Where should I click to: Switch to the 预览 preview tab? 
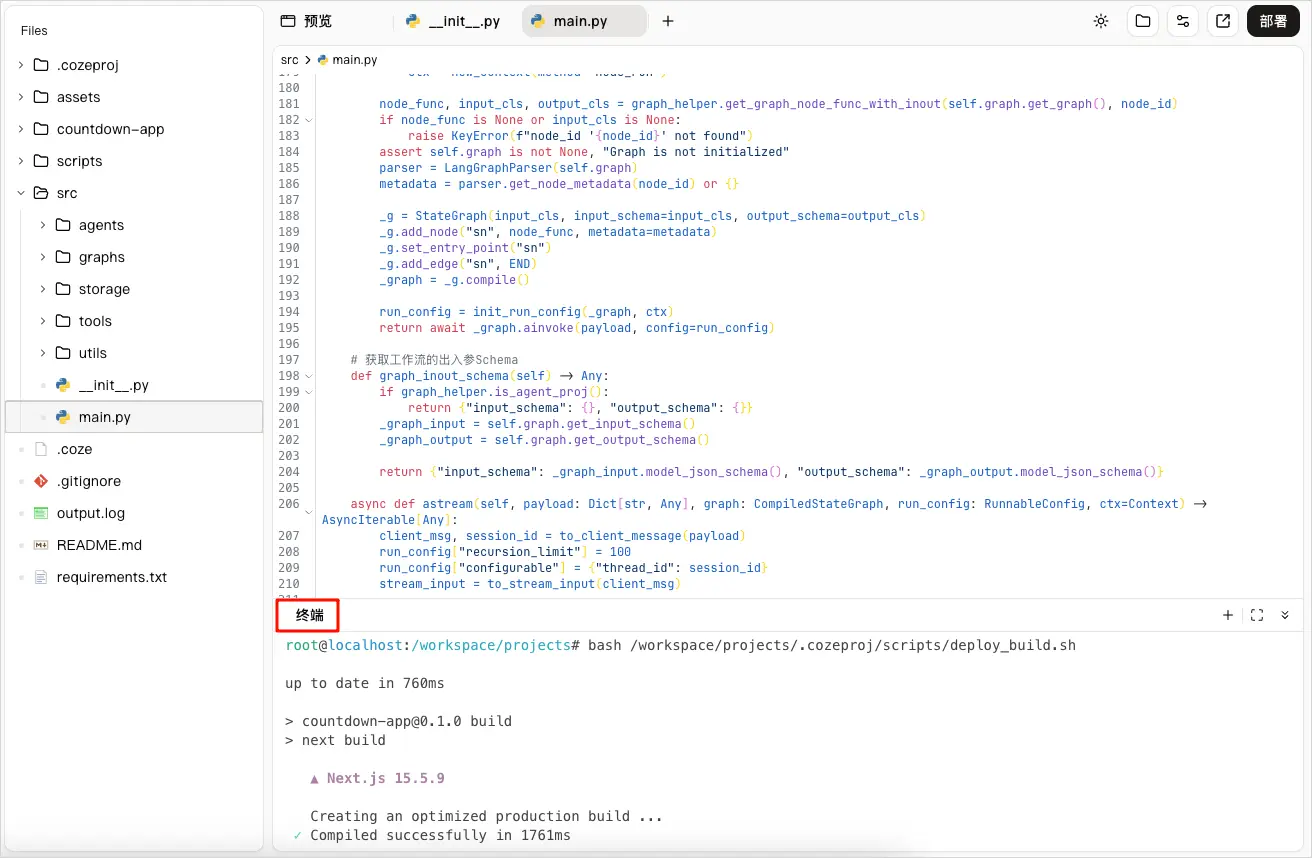(306, 21)
